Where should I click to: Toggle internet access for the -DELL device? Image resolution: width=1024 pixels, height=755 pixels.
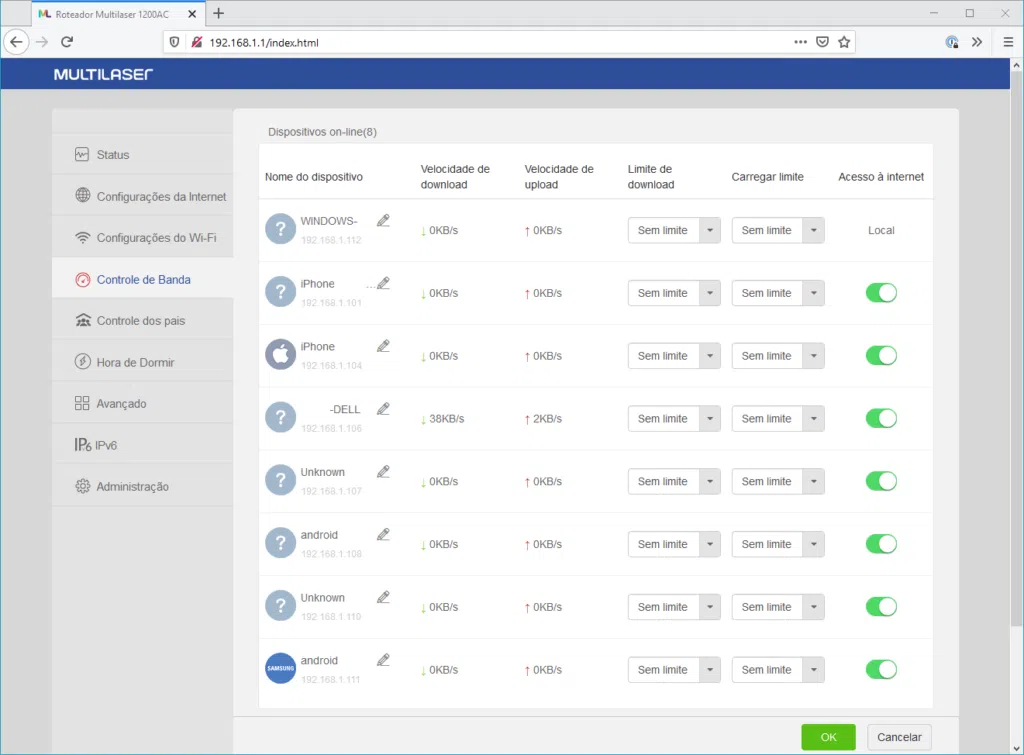coord(881,418)
